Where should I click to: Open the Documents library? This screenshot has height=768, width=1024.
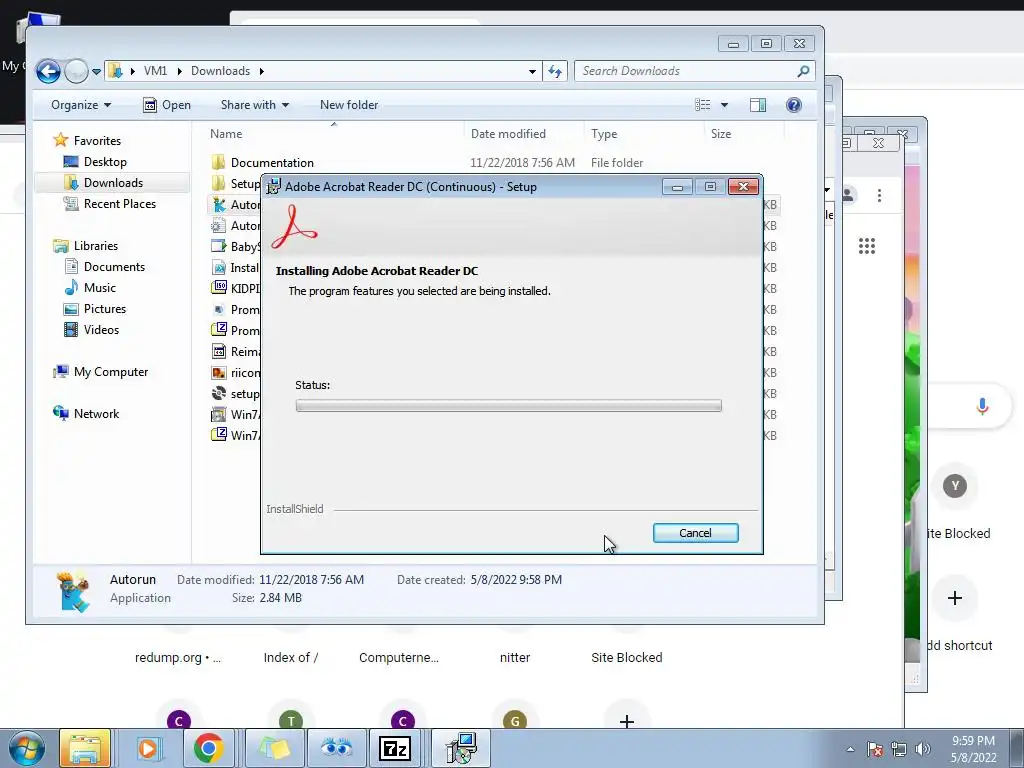[x=114, y=266]
